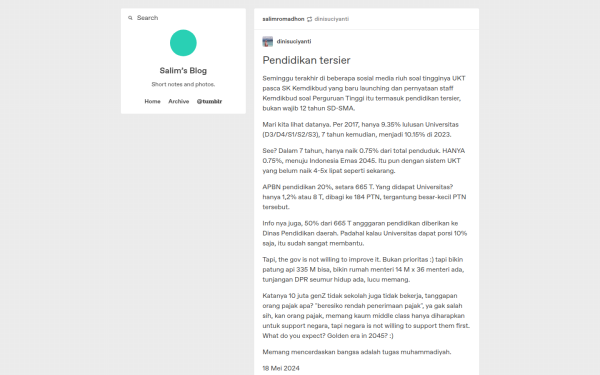Open greyed dinisuciyanti reblog source in header
Image resolution: width=600 pixels, height=375 pixels.
(332, 19)
